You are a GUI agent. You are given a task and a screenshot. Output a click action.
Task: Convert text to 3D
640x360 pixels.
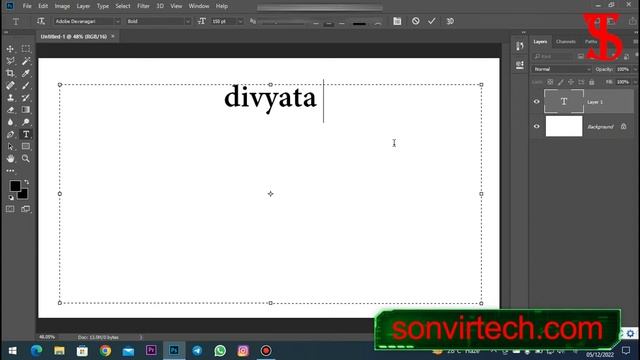coord(450,21)
